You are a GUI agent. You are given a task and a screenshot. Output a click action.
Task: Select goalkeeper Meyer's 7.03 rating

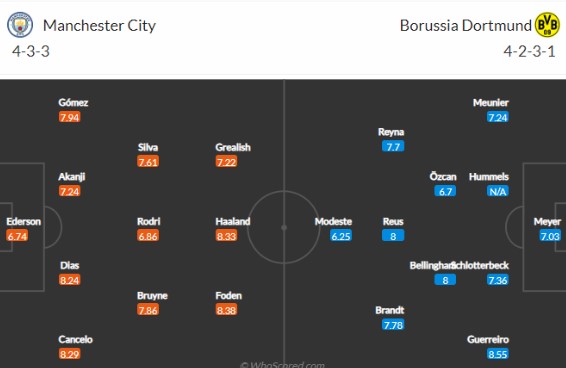[x=550, y=236]
